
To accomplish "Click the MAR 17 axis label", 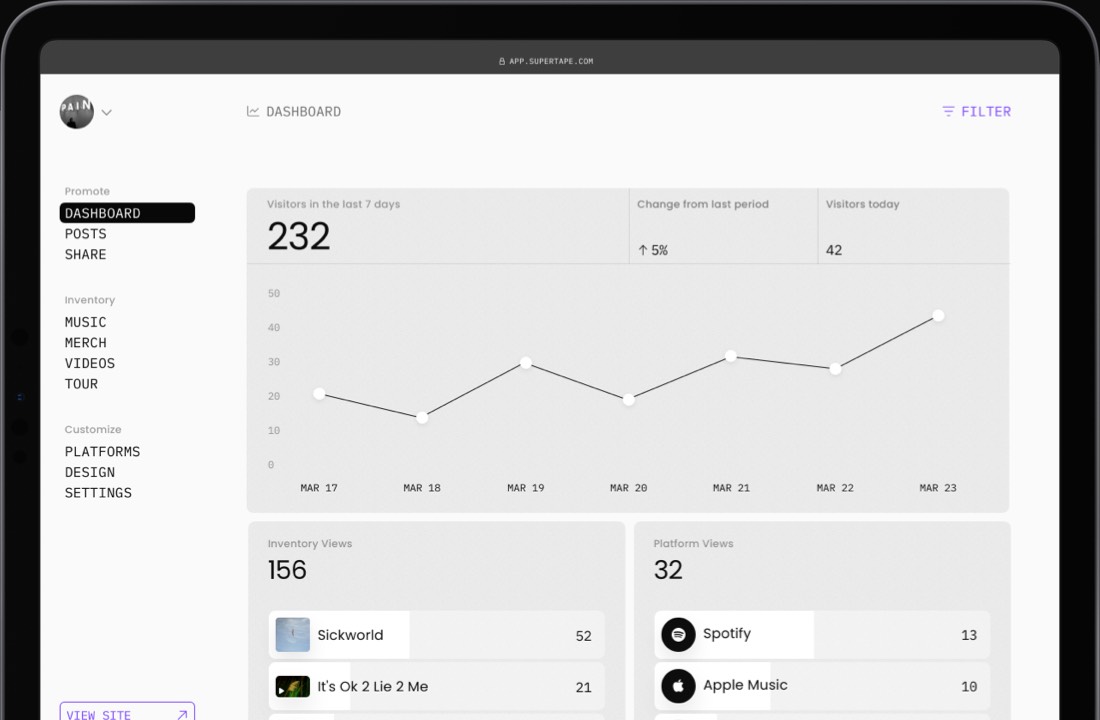I will point(319,488).
